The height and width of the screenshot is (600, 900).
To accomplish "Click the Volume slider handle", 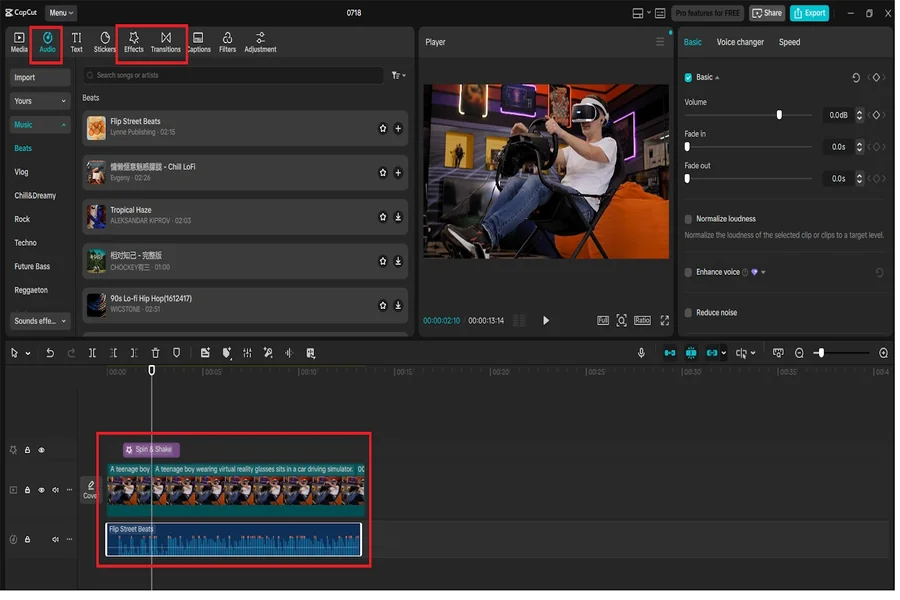I will coord(779,115).
